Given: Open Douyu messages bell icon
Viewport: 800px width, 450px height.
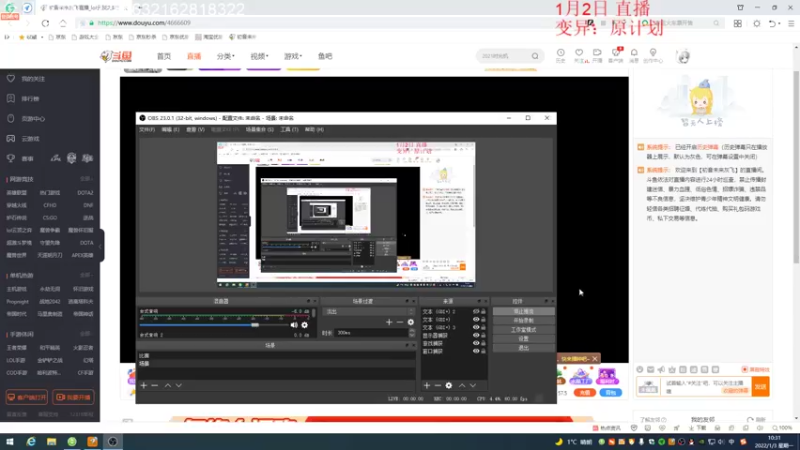Looking at the screenshot, I should [634, 53].
